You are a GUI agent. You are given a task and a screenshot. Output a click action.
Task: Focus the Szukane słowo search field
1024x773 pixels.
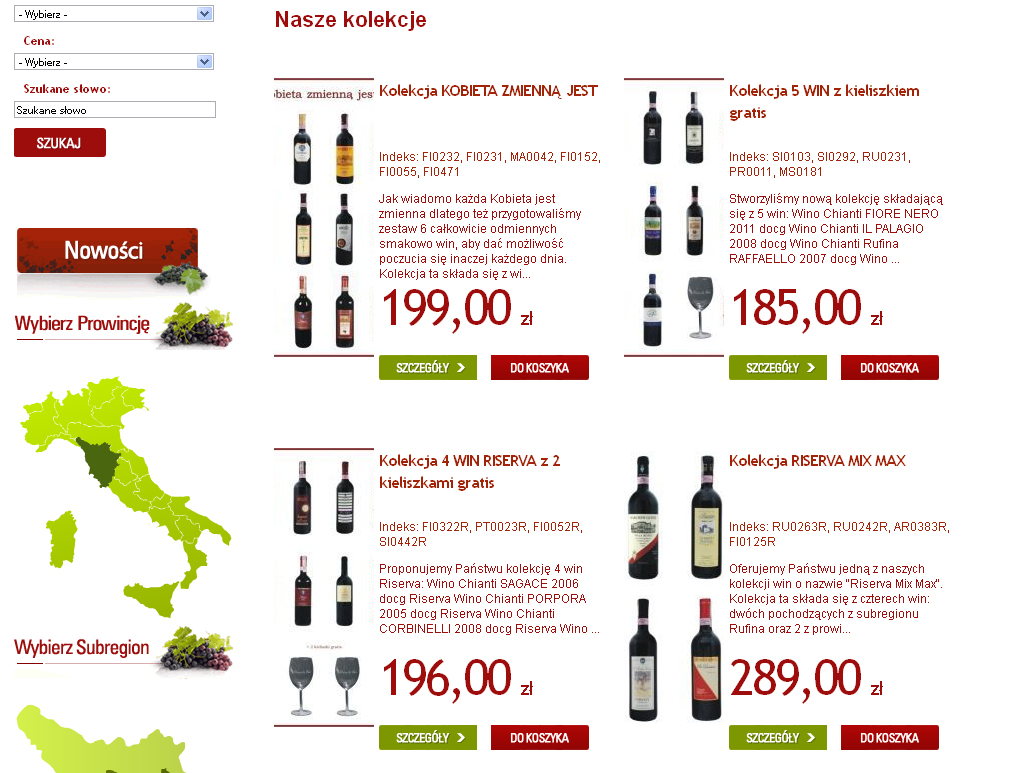tap(115, 110)
